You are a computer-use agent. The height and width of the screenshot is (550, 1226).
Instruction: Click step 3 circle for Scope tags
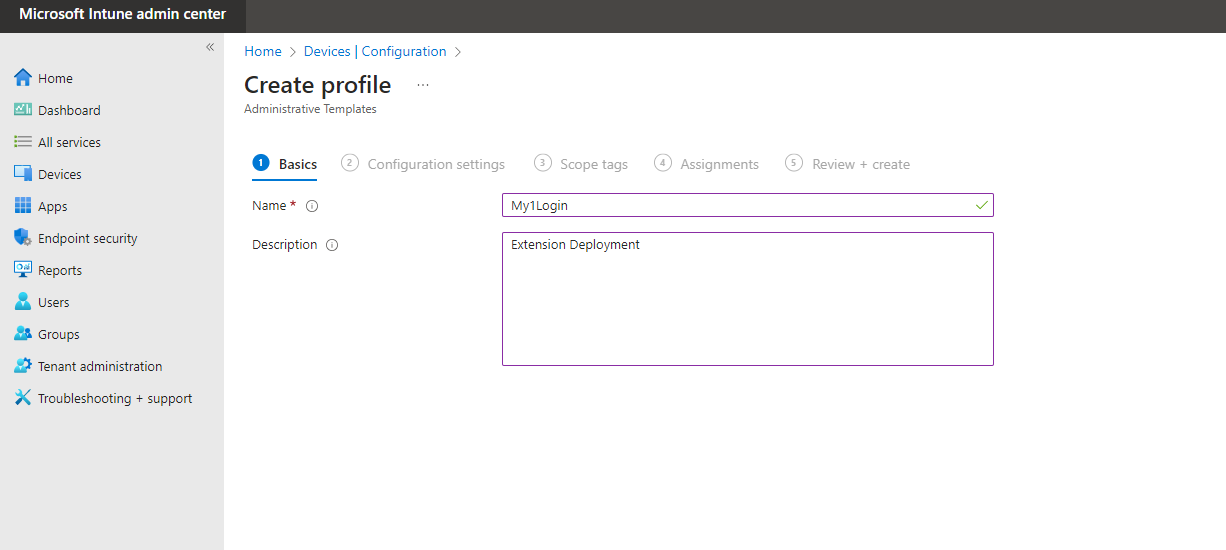(542, 163)
